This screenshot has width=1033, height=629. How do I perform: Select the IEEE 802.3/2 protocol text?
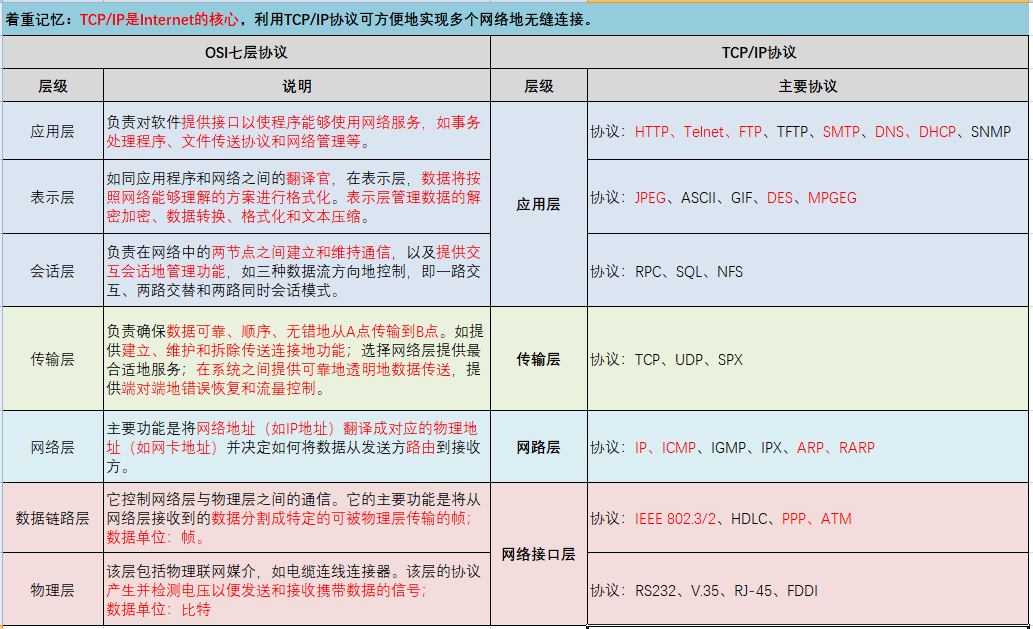[x=676, y=518]
